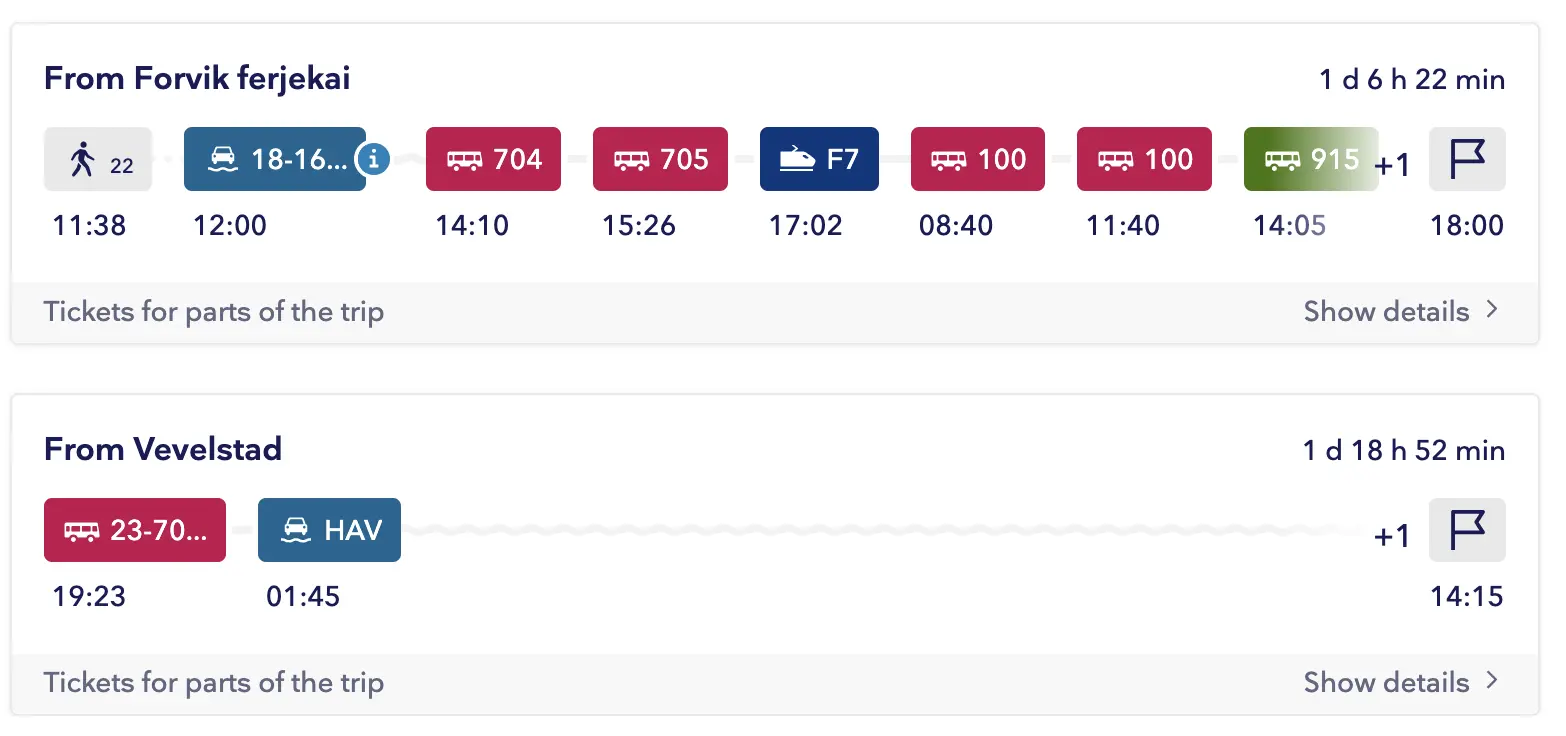Click the destination flag of Forvik trip

(x=1467, y=159)
